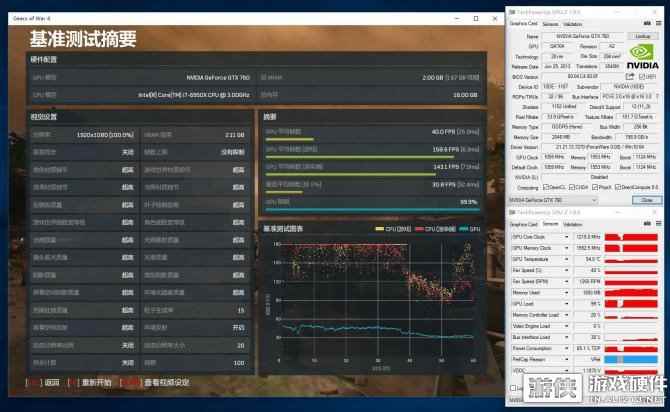Click GPU-Z app icon in lower window title bar
670x412 pixels.
click(x=512, y=212)
